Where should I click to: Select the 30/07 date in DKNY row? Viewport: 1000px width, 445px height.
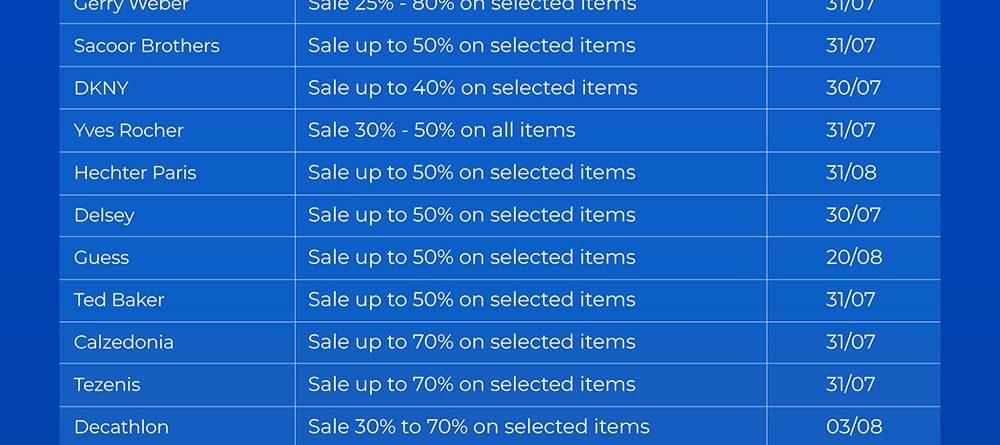(x=853, y=88)
